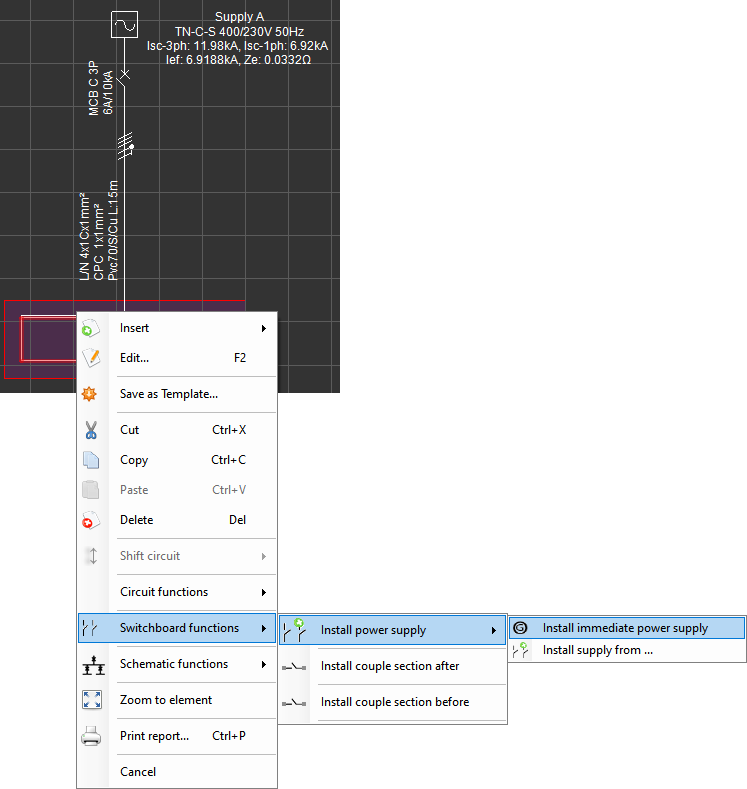Screen dimensions: 747x789
Task: Select Delete in the context menu
Action: pyautogui.click(x=177, y=520)
